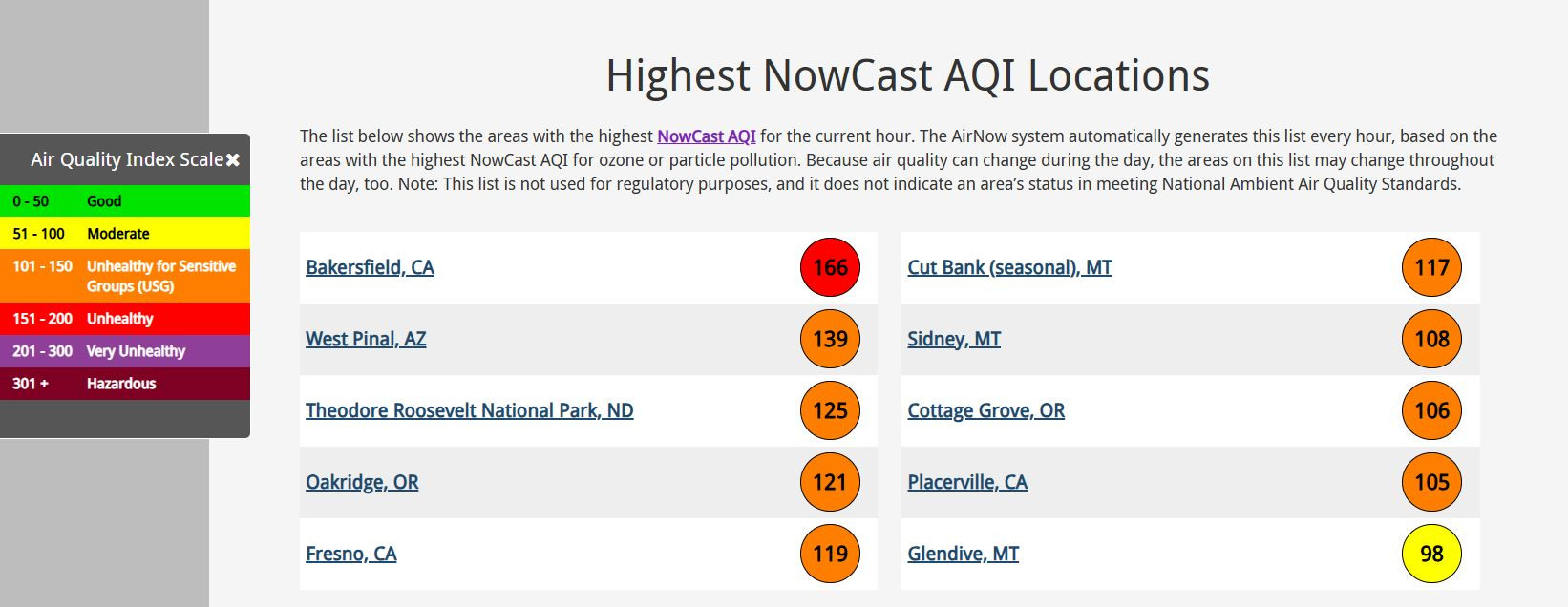Open Theodore Roosevelt National Park, ND
Image resolution: width=1568 pixels, height=607 pixels.
469,410
